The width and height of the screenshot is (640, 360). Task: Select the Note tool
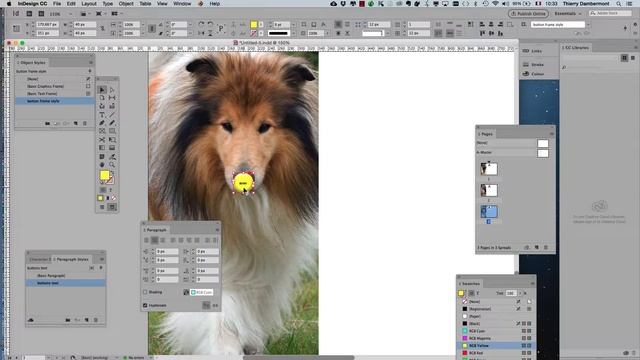pos(102,156)
